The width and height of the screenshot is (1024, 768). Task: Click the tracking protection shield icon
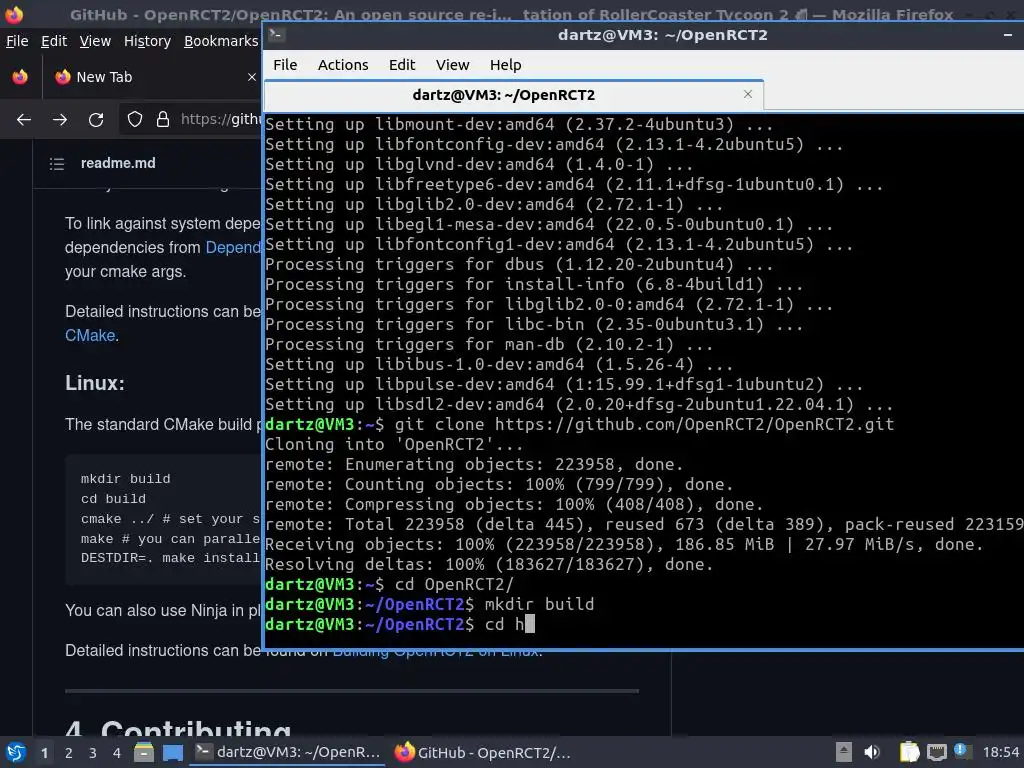[135, 120]
